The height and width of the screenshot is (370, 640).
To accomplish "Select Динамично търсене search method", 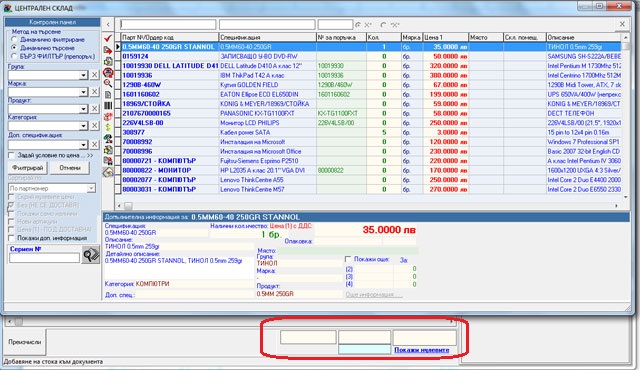I will coord(14,48).
